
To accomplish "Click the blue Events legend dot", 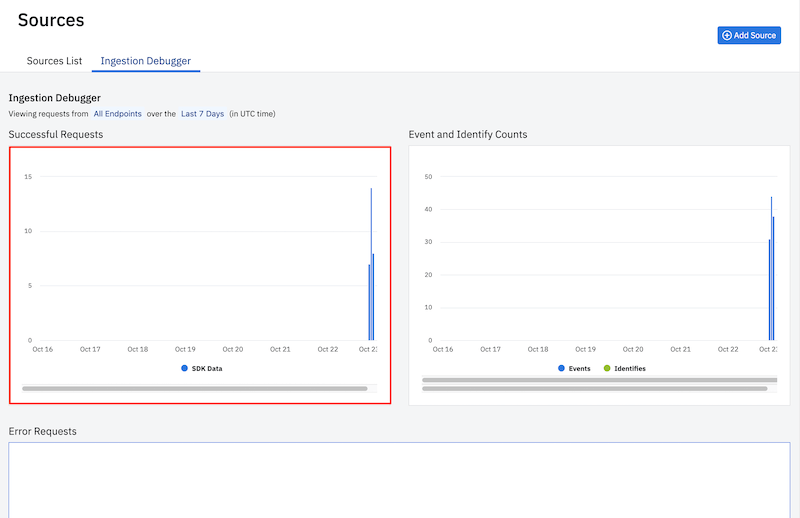I will [561, 369].
